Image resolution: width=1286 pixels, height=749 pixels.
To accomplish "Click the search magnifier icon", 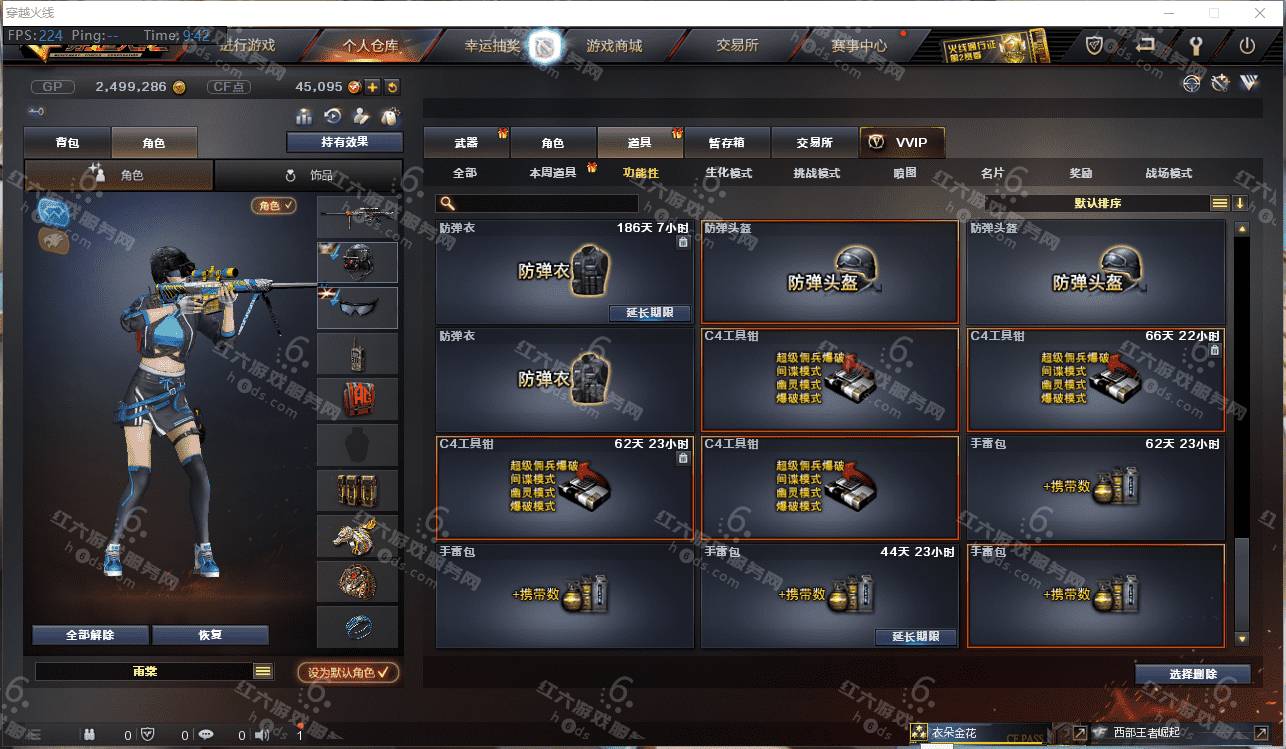I will [x=447, y=203].
